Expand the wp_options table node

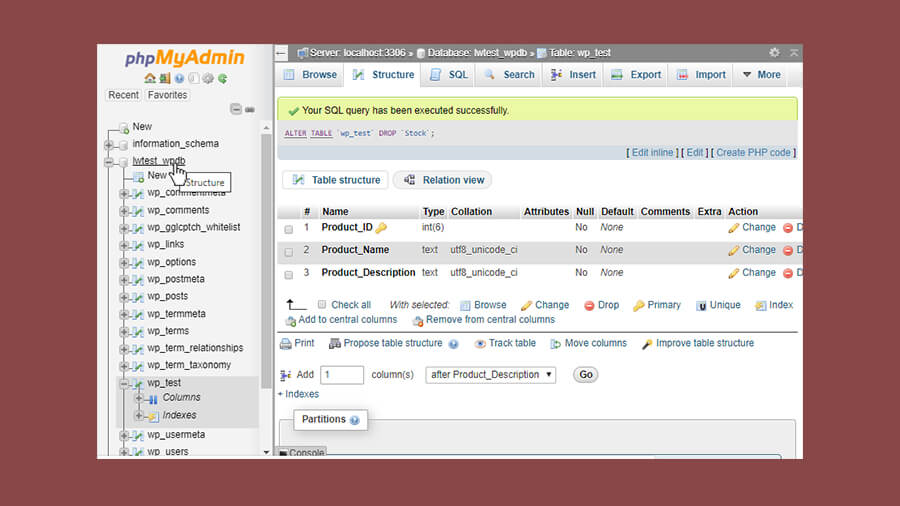(123, 263)
